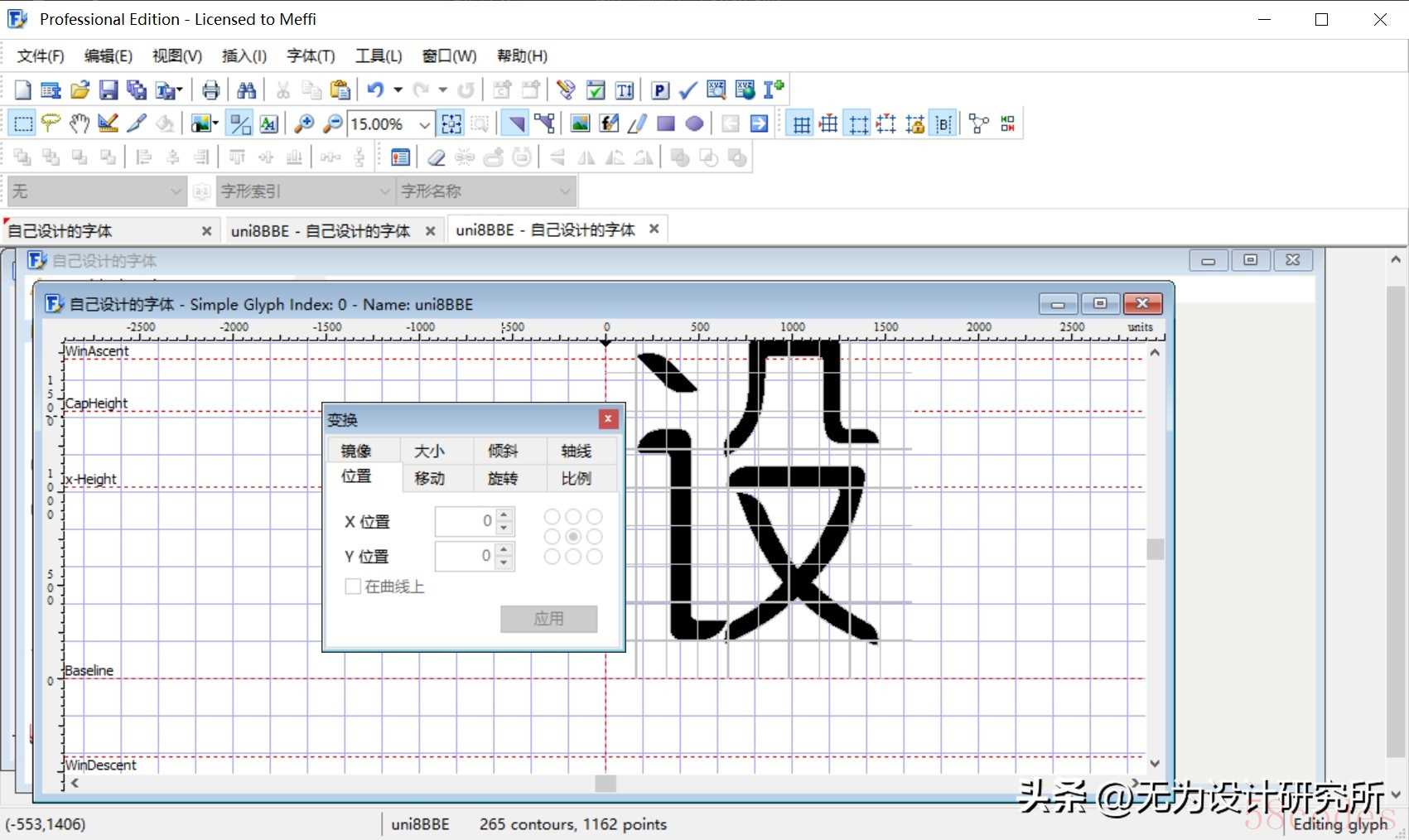Open the 字体(T) menu
Viewport: 1409px width, 840px height.
pyautogui.click(x=311, y=56)
